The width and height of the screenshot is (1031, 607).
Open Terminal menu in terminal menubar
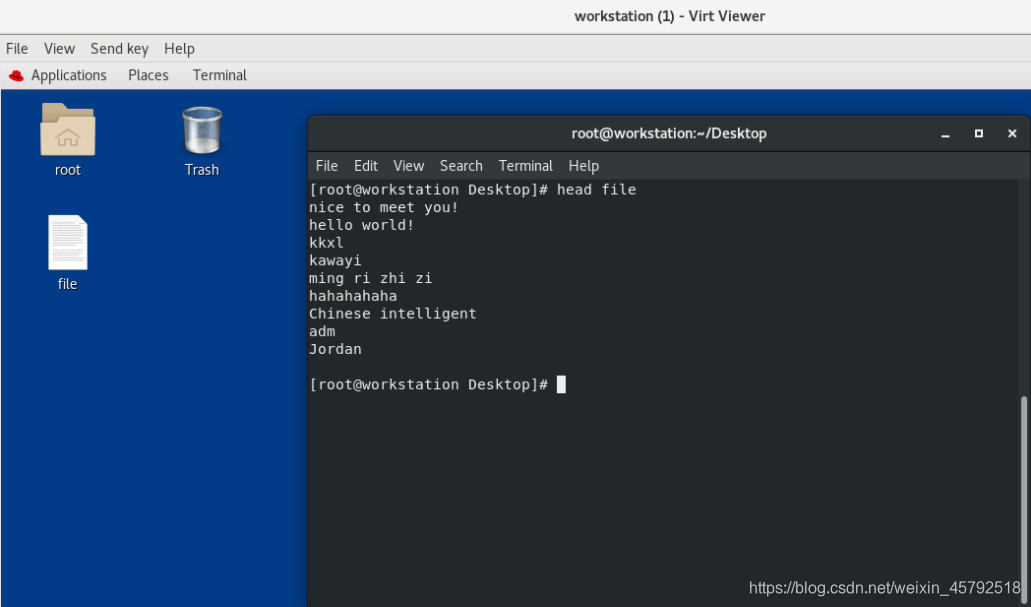click(525, 166)
